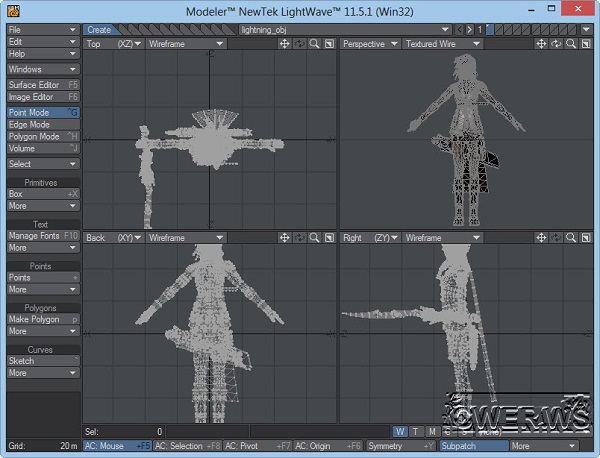Maximize the Back viewport with its corner icon

pyautogui.click(x=328, y=238)
